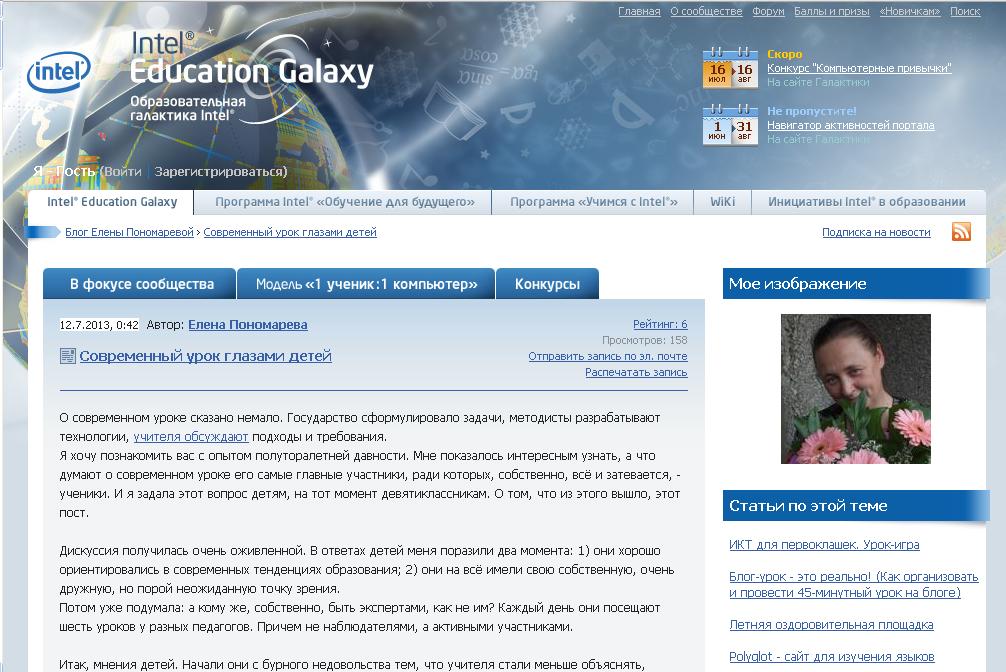
Task: Open author Елена Пономарева profile link
Action: coord(248,325)
